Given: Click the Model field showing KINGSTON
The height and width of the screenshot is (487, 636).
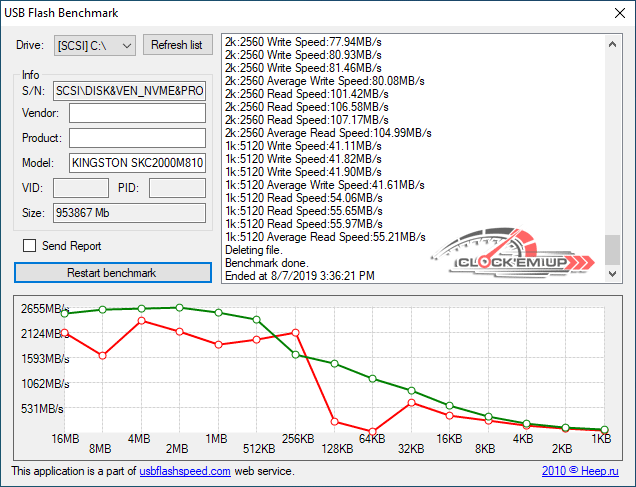Looking at the screenshot, I should tap(137, 163).
